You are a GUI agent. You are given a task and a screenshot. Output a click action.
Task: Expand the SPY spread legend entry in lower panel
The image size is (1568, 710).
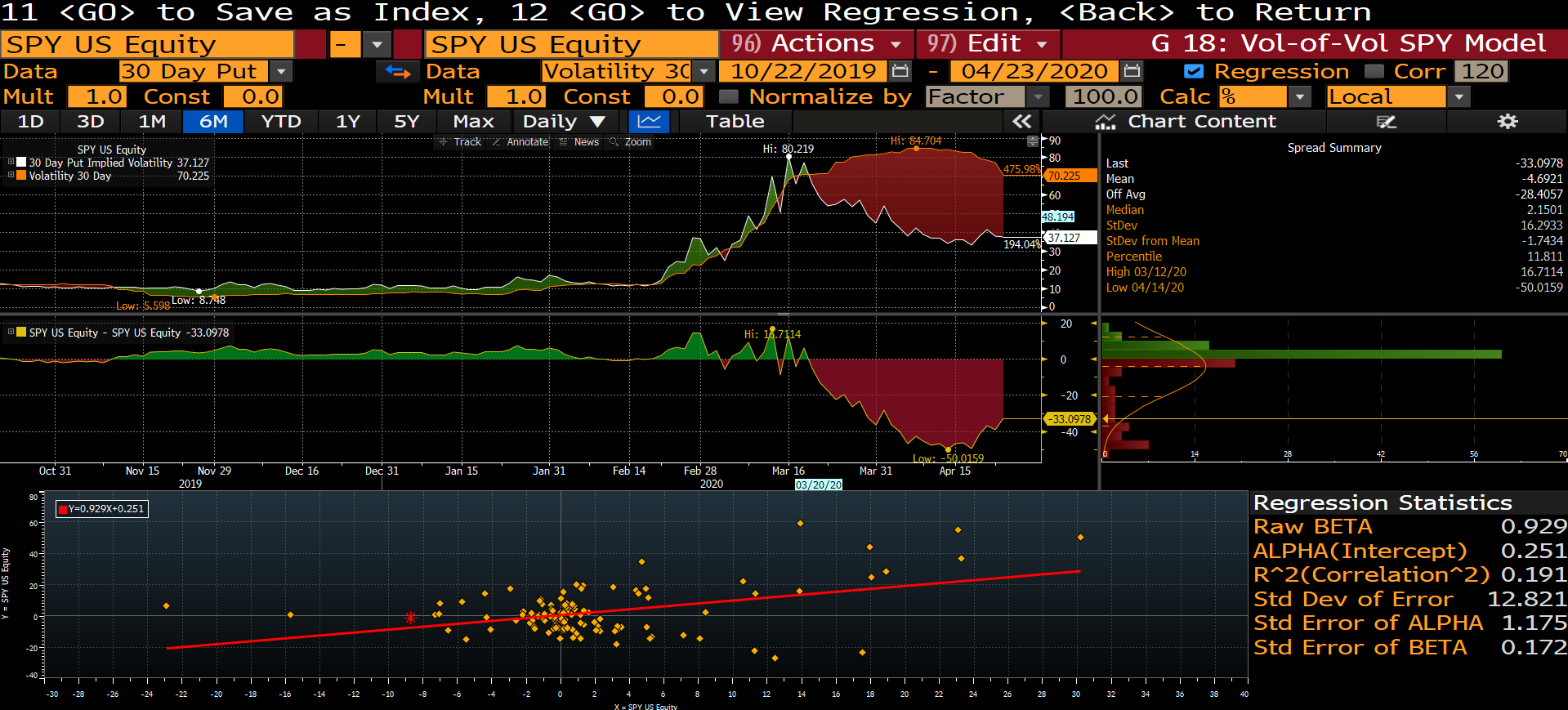pyautogui.click(x=11, y=332)
